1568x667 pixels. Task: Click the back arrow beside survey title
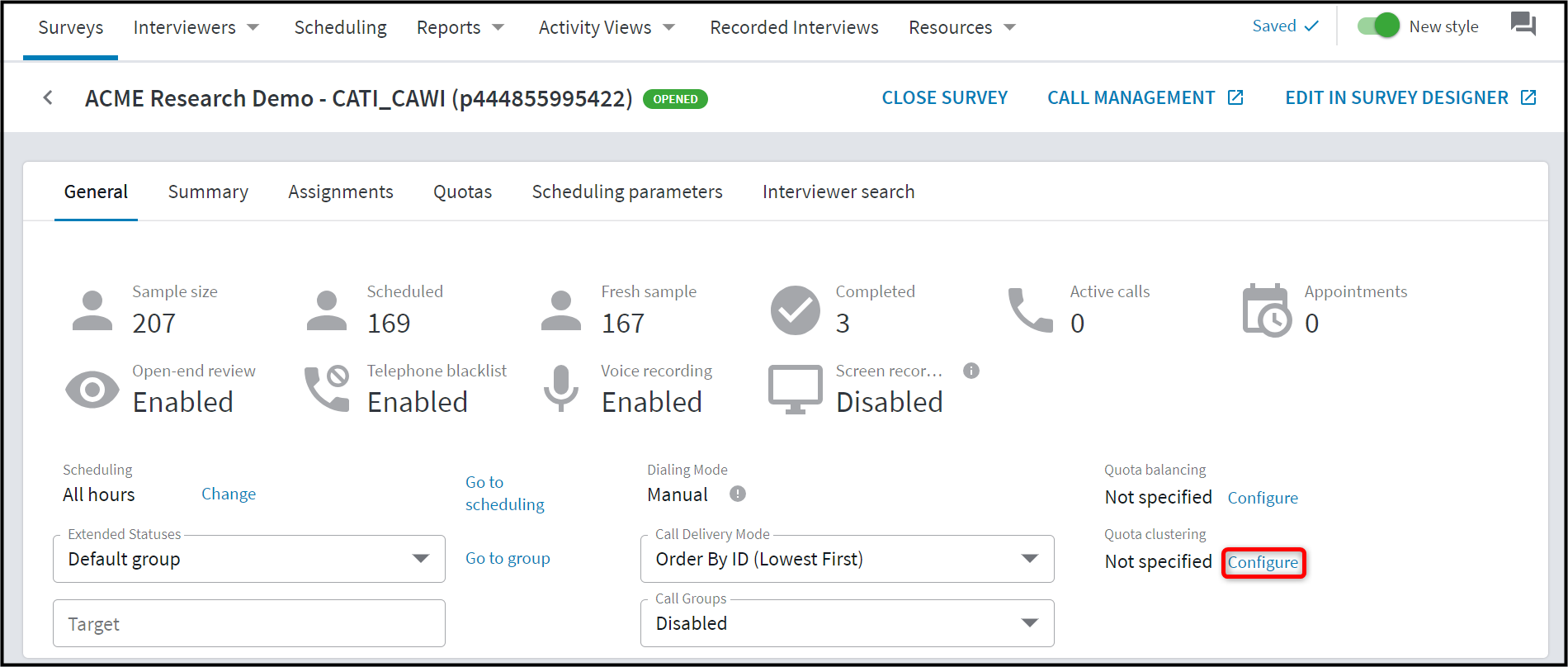[x=48, y=98]
